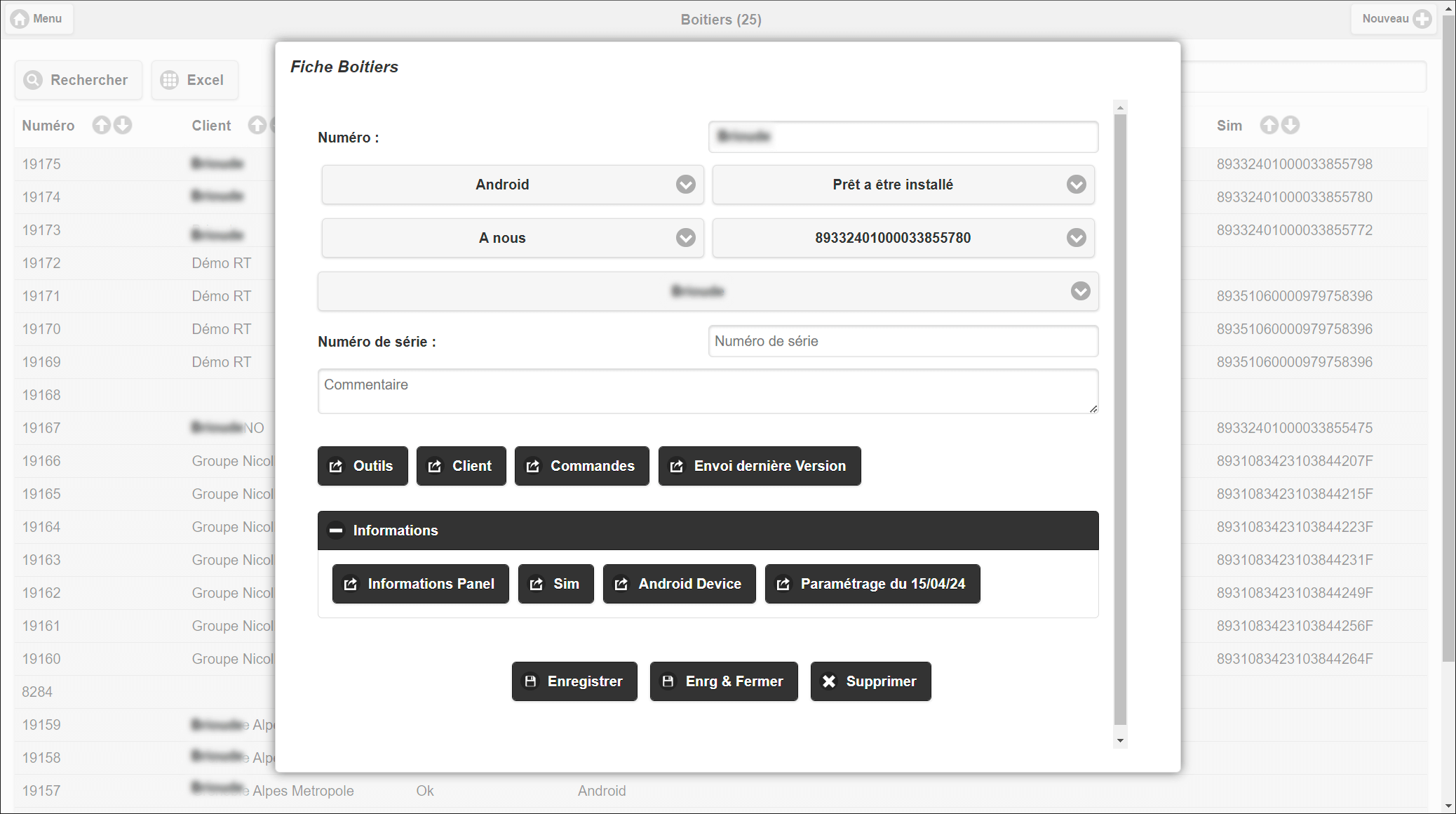Image resolution: width=1456 pixels, height=814 pixels.
Task: Sort Sim column ascending arrow icon
Action: click(x=1269, y=125)
